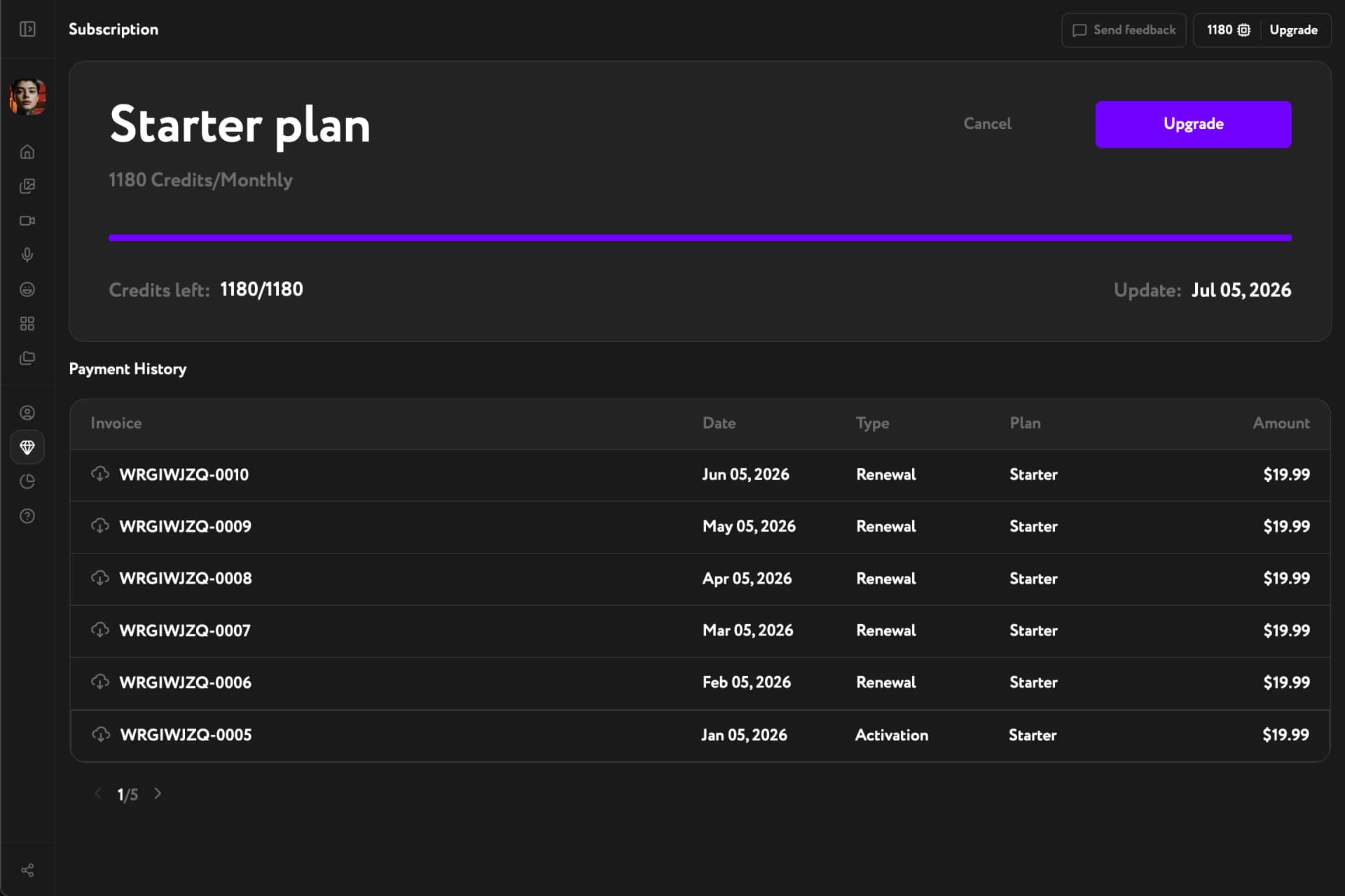Click the Update date Jul 05, 2026

[x=1241, y=289]
